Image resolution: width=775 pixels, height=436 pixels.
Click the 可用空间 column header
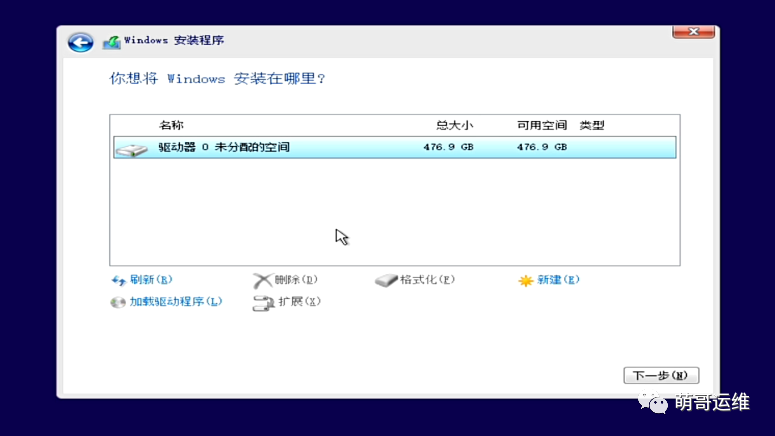542,126
